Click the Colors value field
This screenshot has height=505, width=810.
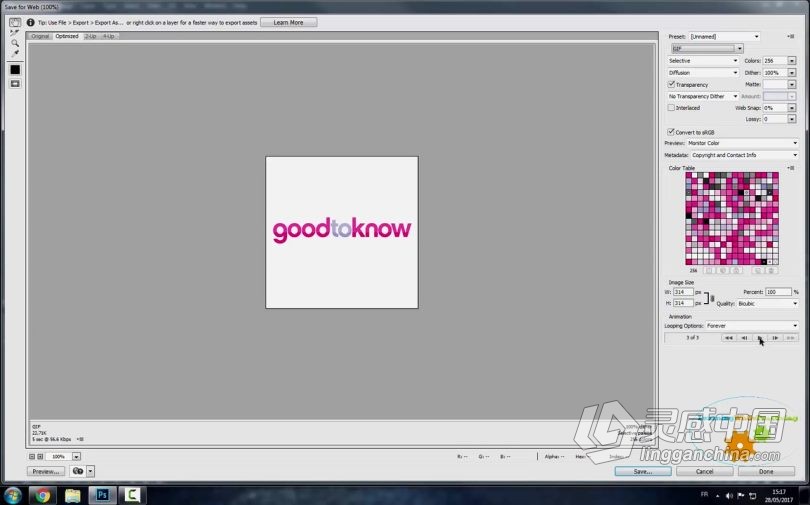click(774, 61)
